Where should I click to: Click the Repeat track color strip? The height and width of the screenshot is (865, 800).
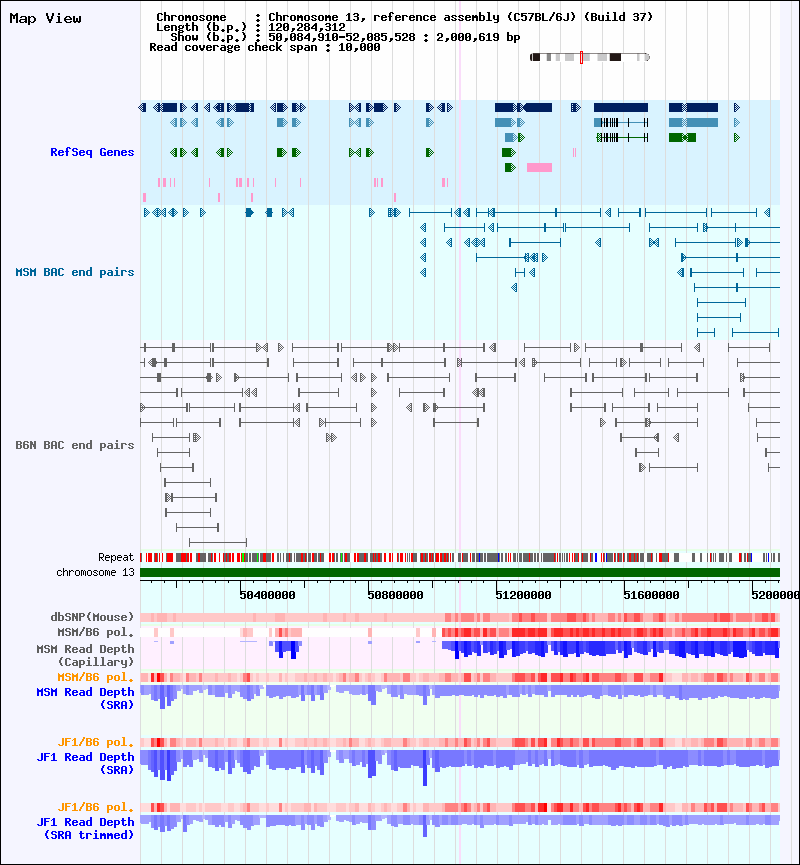coord(460,558)
